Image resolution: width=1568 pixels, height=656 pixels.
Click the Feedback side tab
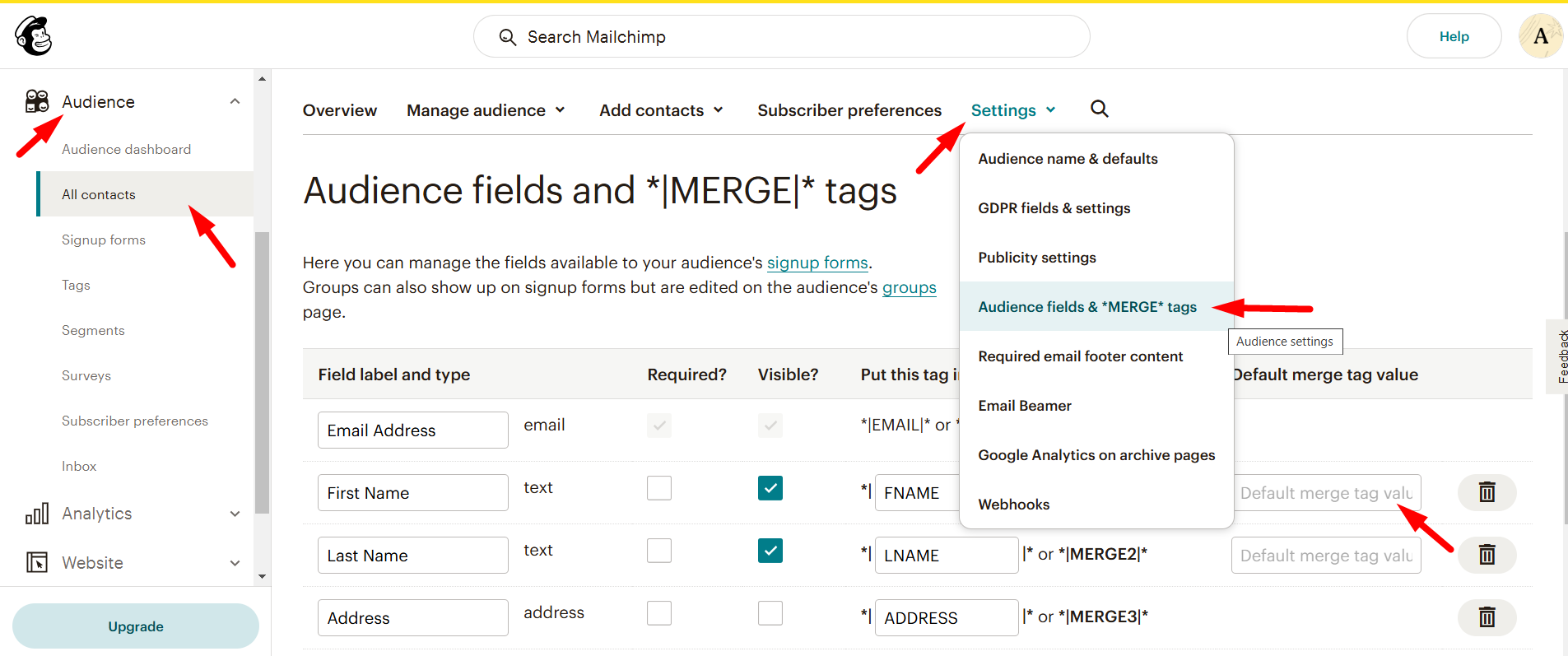pyautogui.click(x=1558, y=356)
